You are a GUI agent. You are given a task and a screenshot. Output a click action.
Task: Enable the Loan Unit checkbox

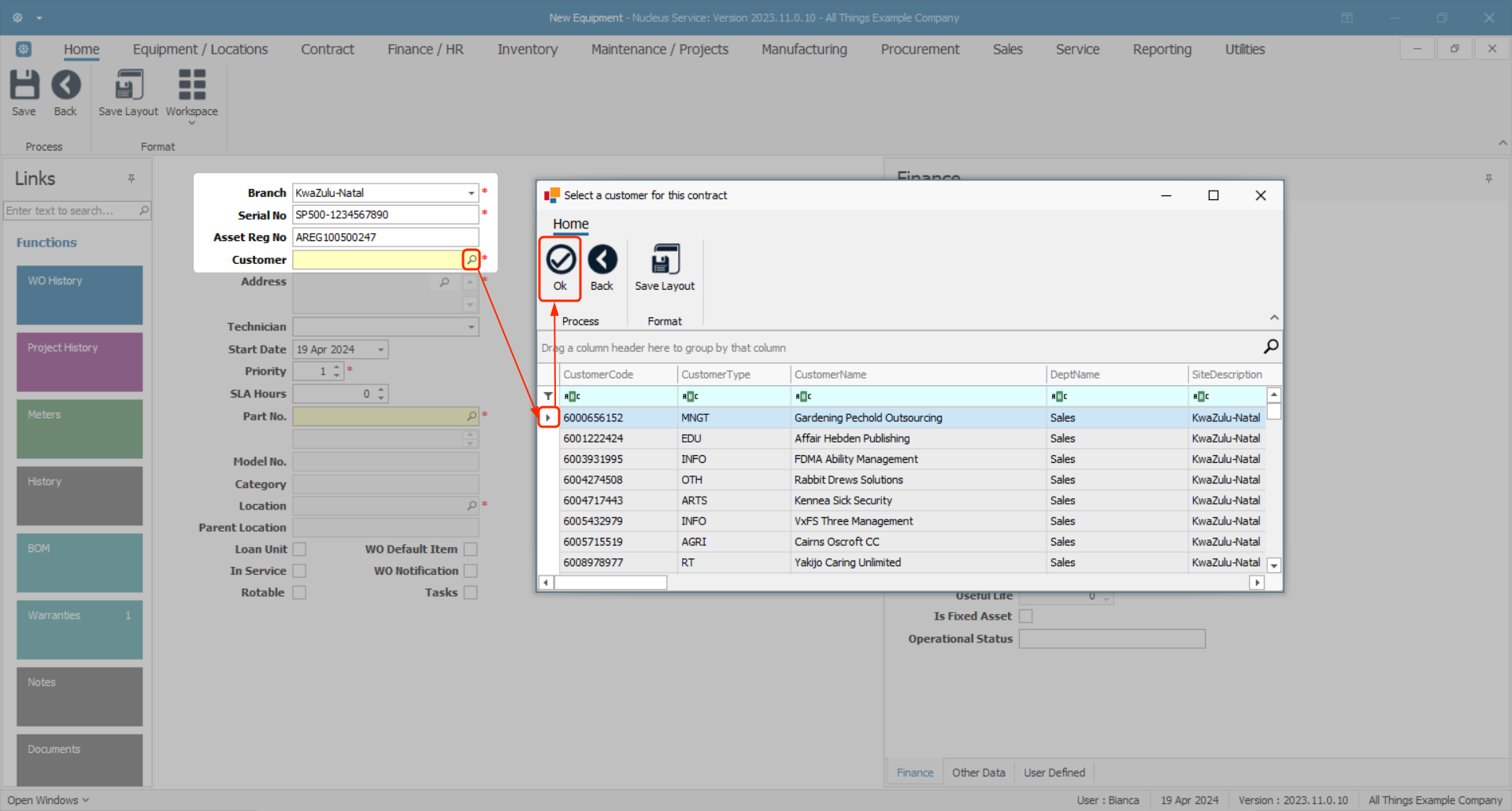(x=299, y=550)
